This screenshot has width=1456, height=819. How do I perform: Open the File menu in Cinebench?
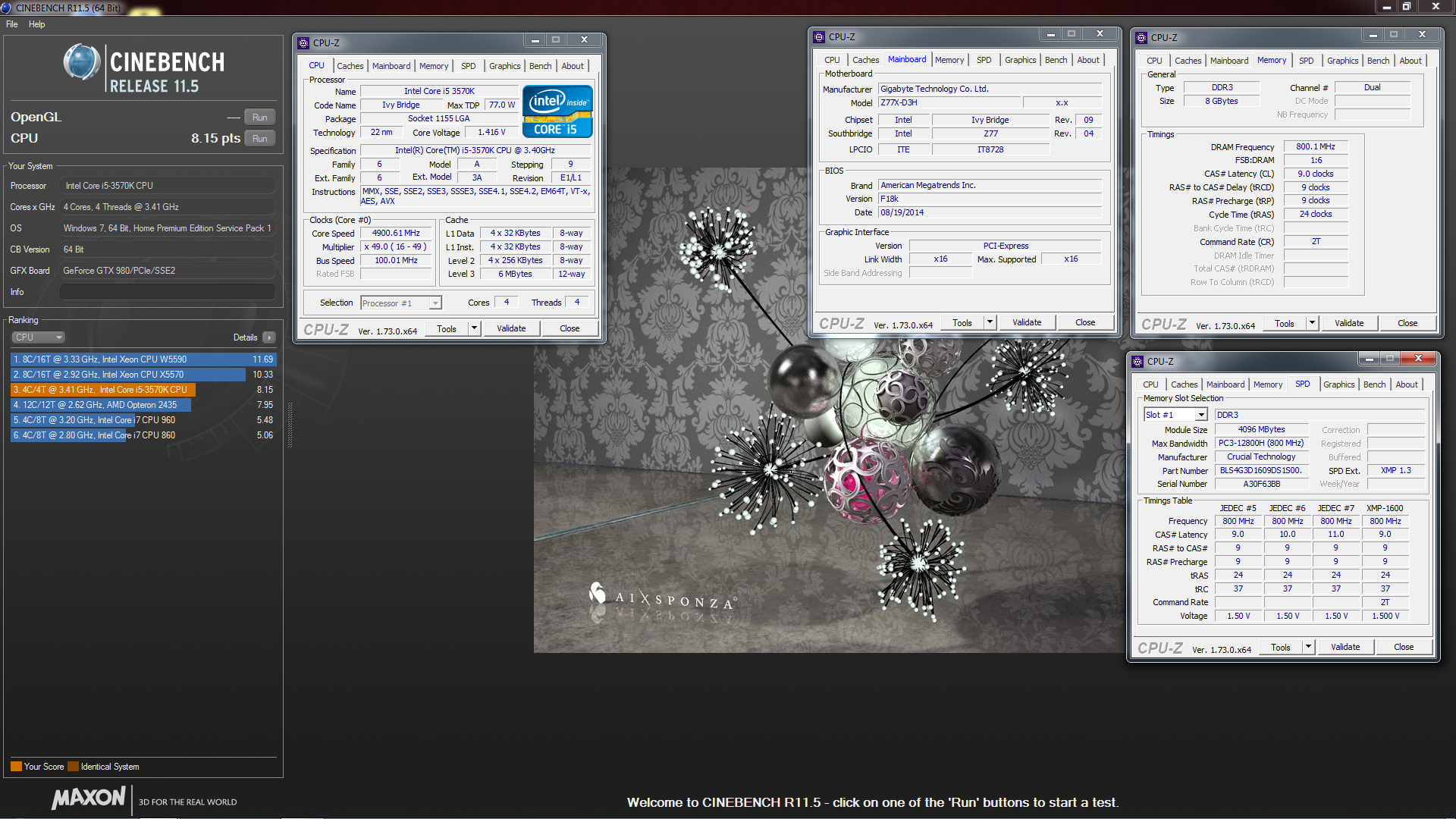click(x=12, y=24)
